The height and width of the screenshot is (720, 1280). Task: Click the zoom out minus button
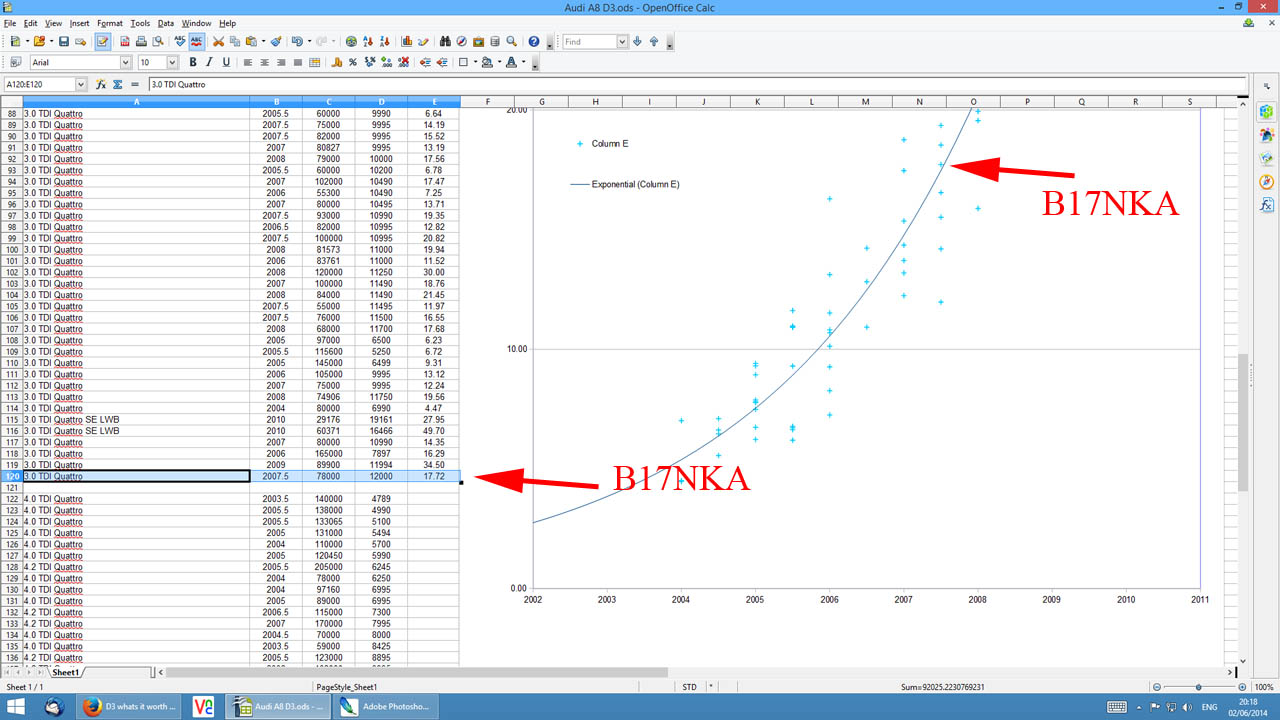click(x=1157, y=687)
